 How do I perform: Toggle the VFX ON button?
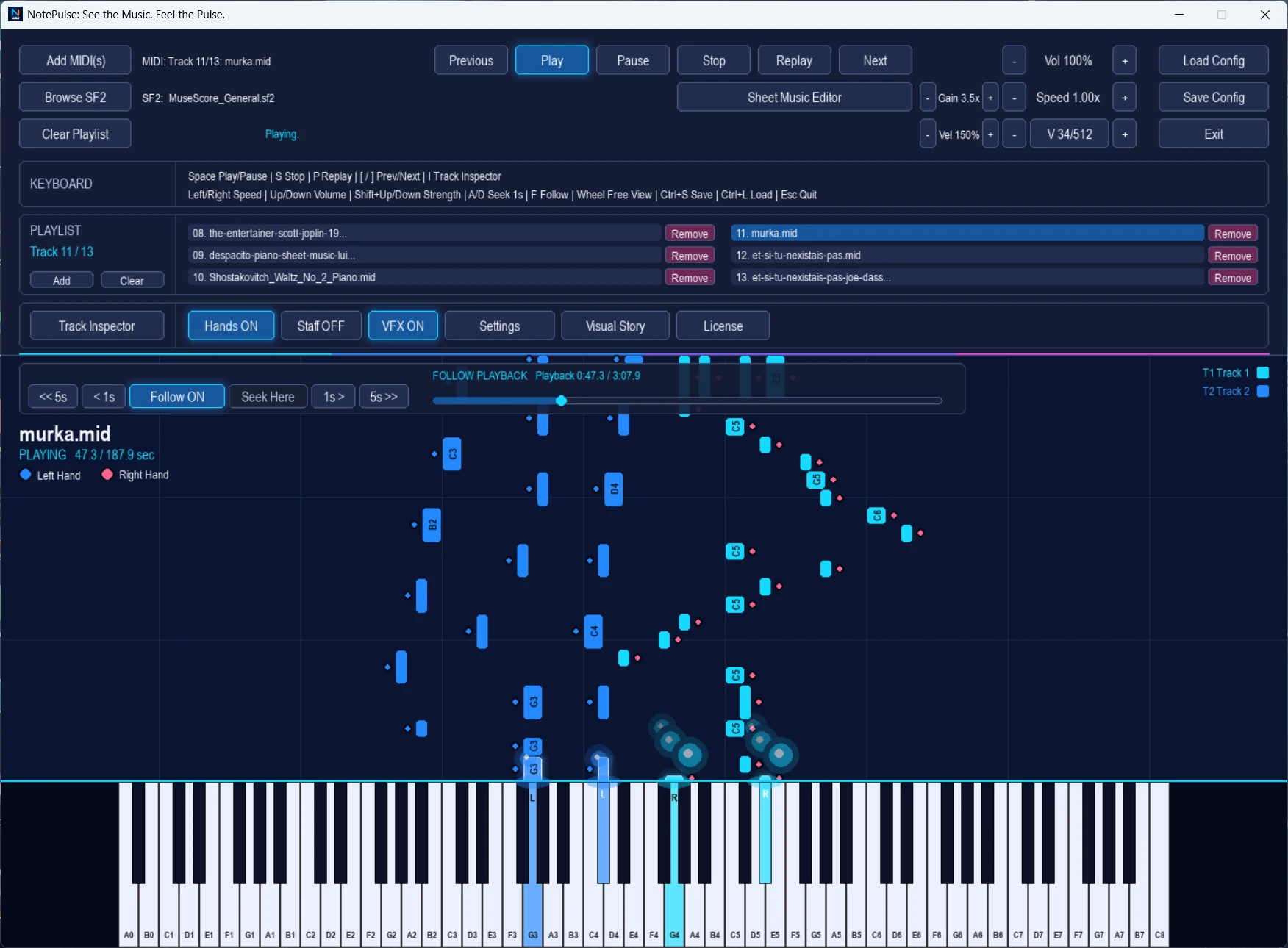point(403,326)
